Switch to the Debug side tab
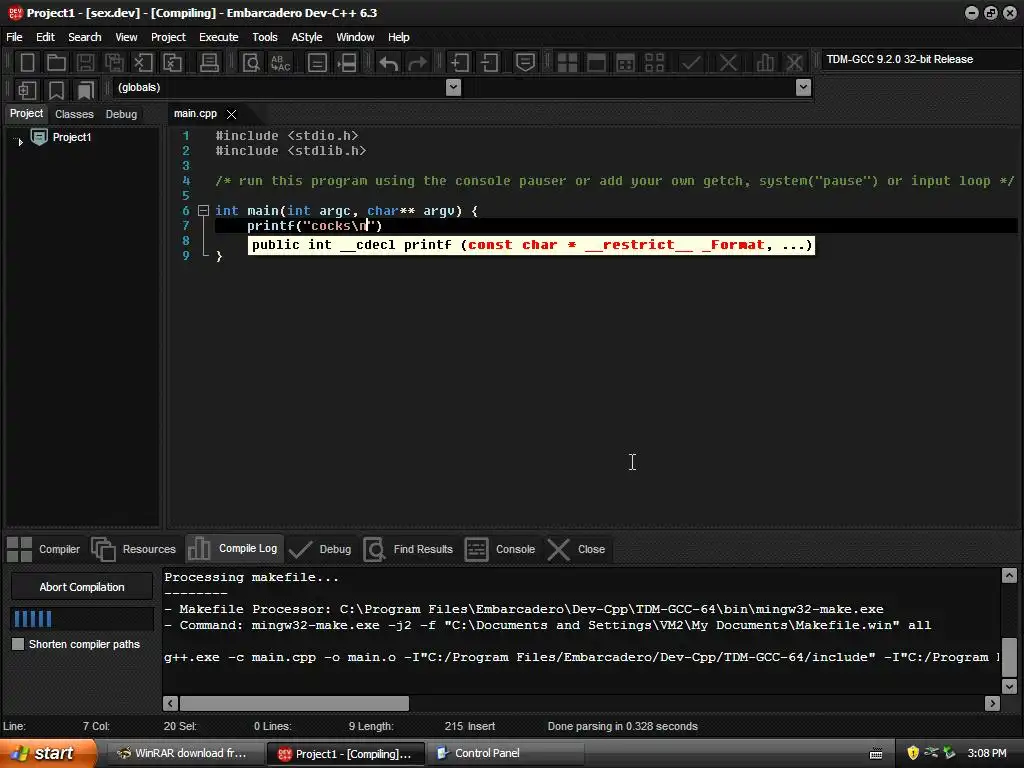The width and height of the screenshot is (1024, 768). [121, 114]
